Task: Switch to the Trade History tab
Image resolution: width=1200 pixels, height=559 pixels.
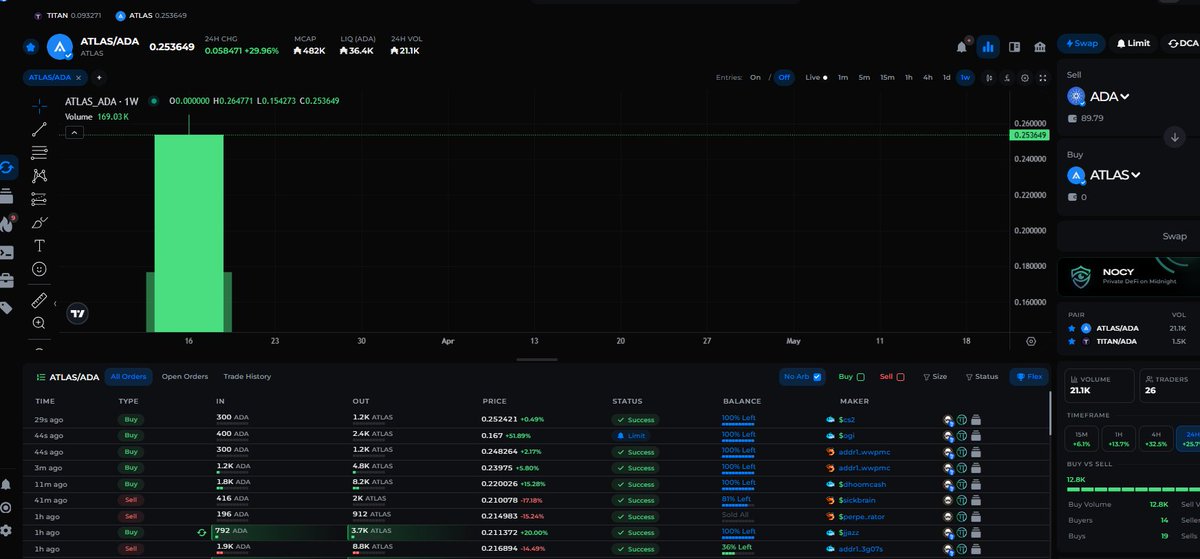Action: [247, 377]
